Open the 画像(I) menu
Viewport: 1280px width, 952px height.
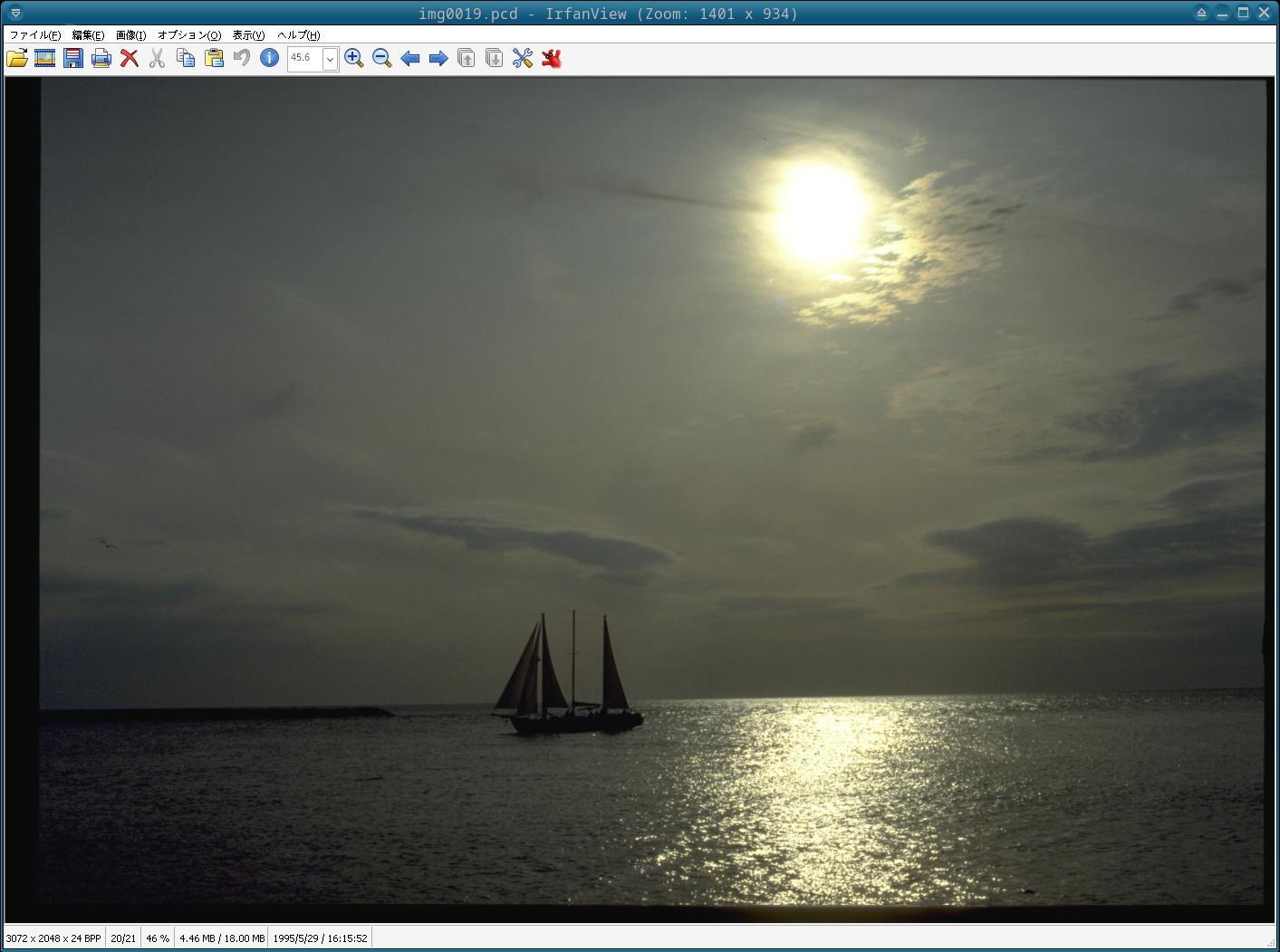point(130,35)
